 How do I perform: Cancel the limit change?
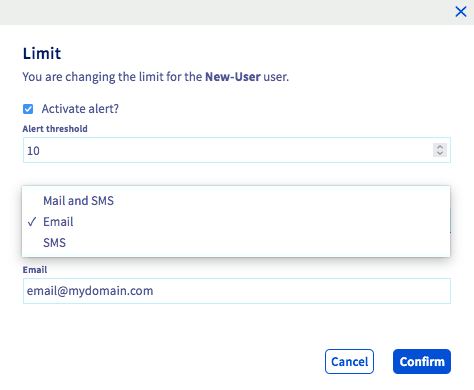(349, 362)
